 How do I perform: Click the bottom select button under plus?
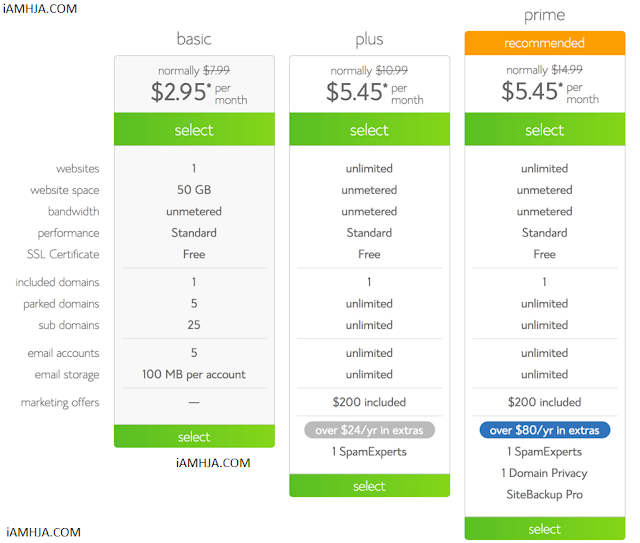pyautogui.click(x=369, y=485)
